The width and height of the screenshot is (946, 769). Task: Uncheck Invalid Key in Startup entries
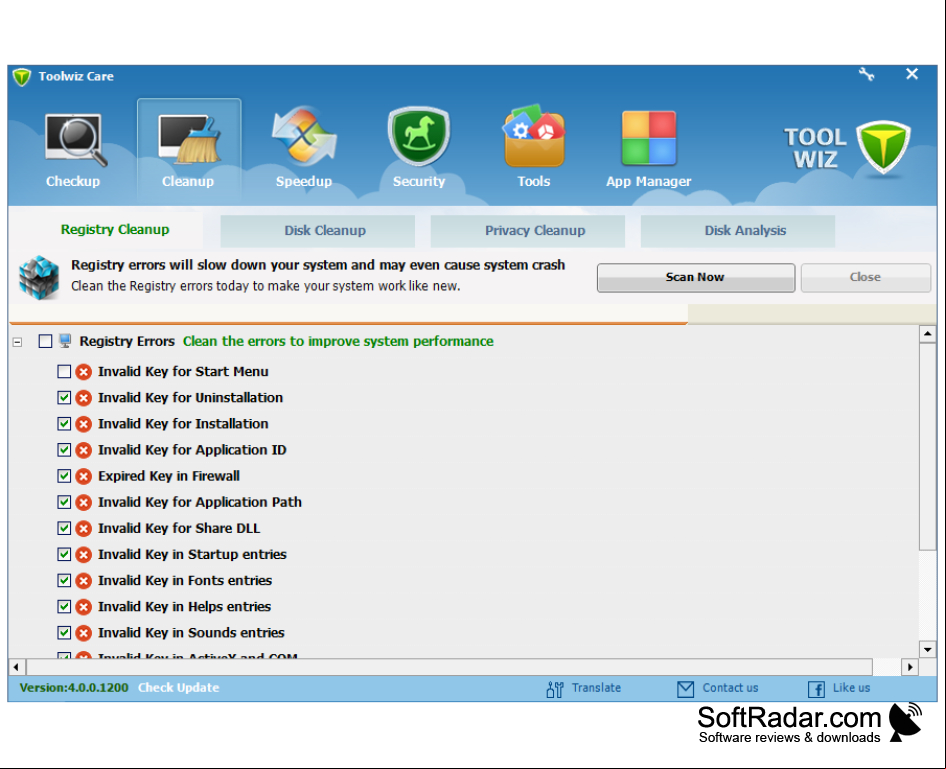[64, 555]
